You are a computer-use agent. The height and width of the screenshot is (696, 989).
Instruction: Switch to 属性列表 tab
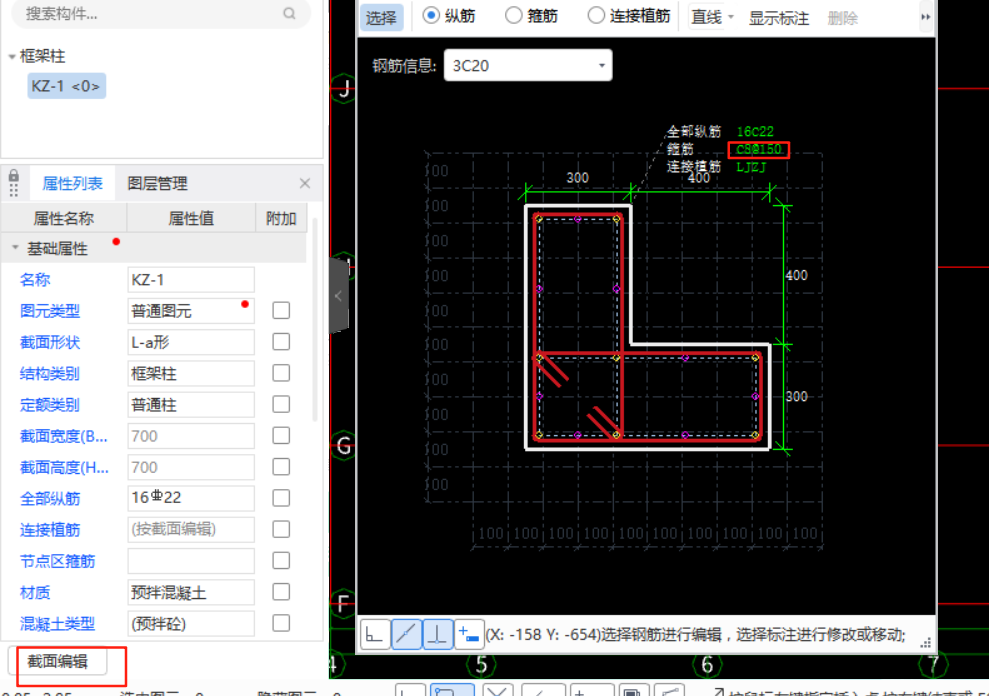[73, 183]
